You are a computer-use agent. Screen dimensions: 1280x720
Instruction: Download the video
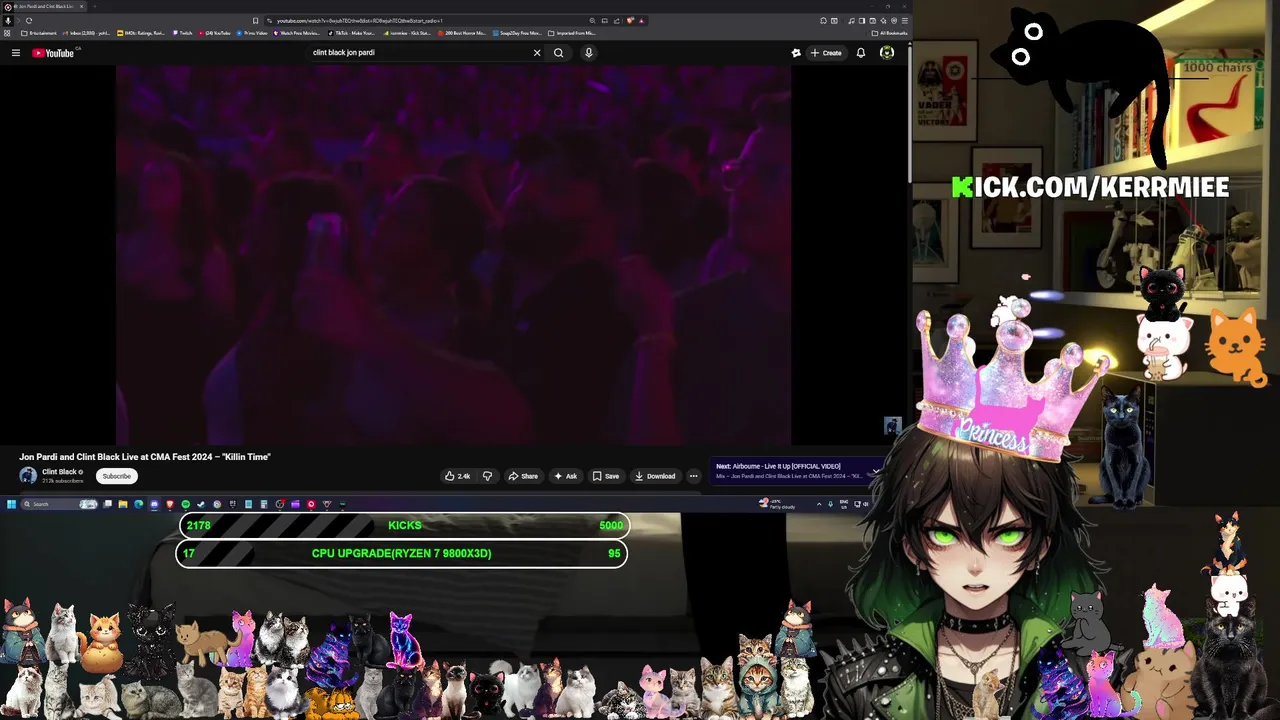655,476
